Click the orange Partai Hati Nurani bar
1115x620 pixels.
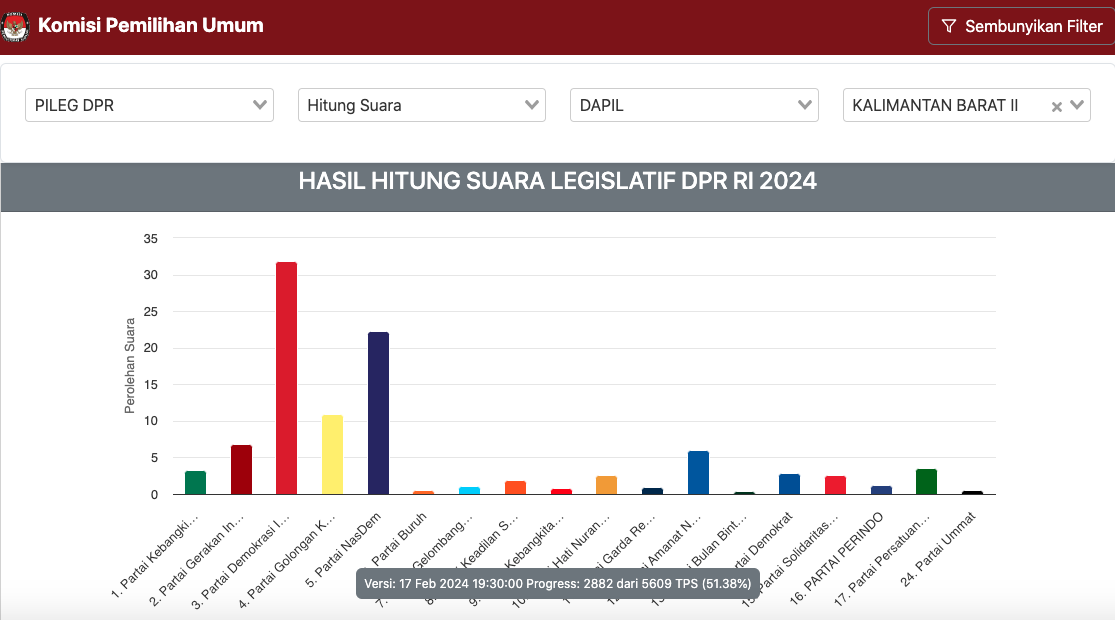(x=606, y=485)
